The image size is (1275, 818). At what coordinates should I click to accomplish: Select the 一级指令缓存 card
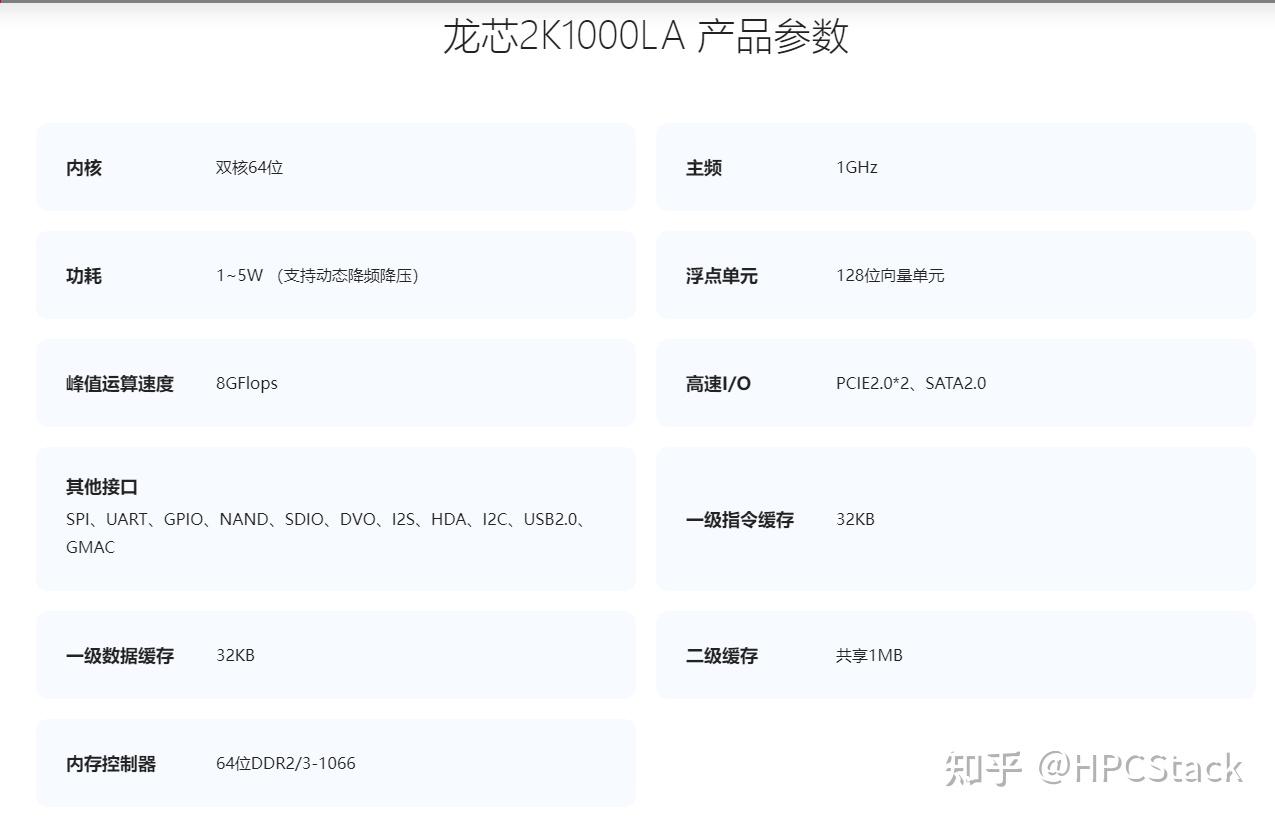954,519
